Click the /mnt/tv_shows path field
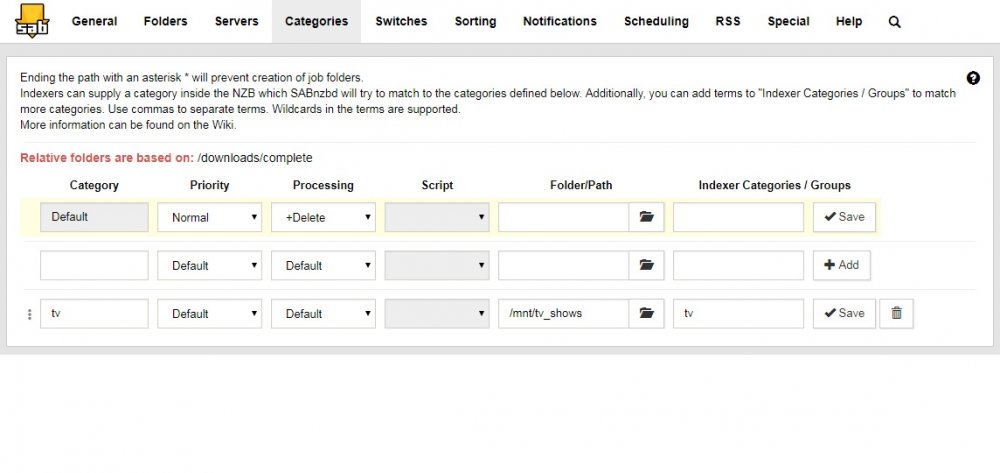 tap(564, 314)
